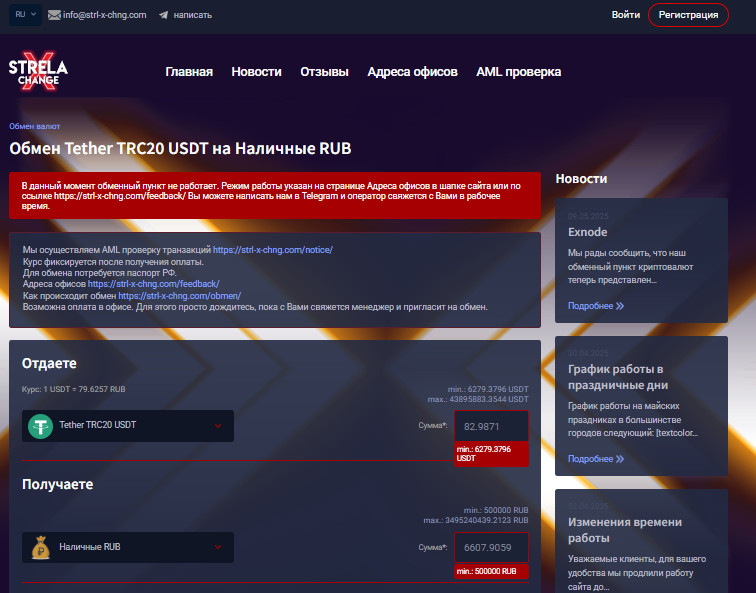Click the info@strl-x-chng.com email link
The image size is (756, 593).
[105, 15]
